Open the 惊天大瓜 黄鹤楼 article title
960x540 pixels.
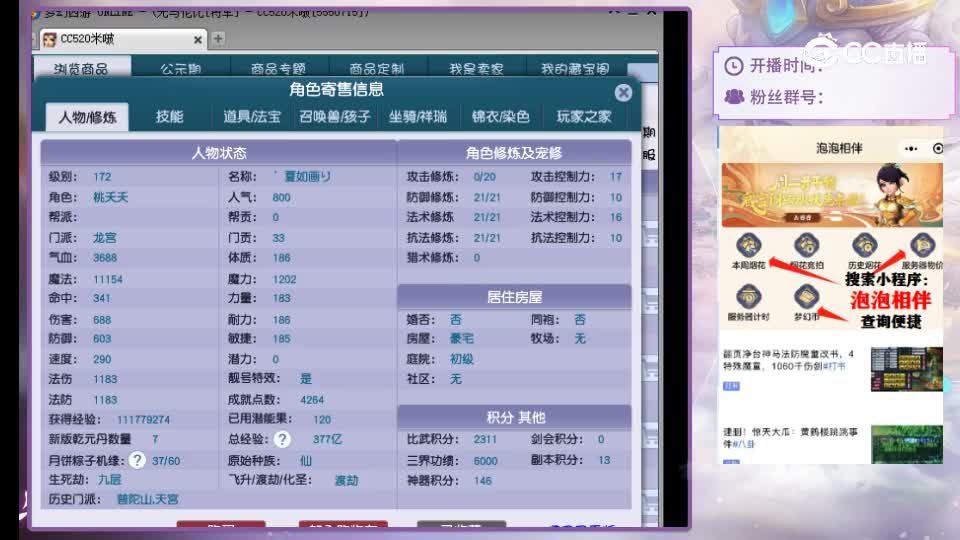(x=790, y=438)
